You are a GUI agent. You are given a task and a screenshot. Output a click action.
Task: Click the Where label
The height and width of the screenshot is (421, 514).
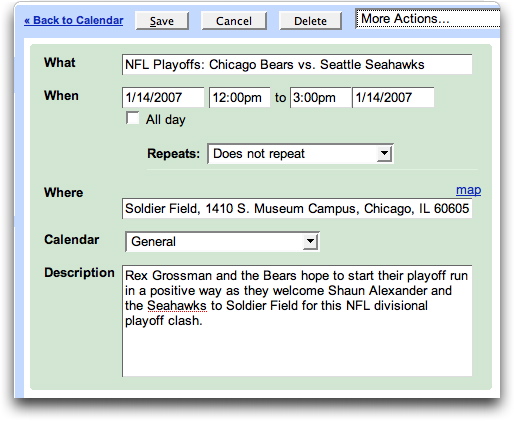tap(63, 193)
